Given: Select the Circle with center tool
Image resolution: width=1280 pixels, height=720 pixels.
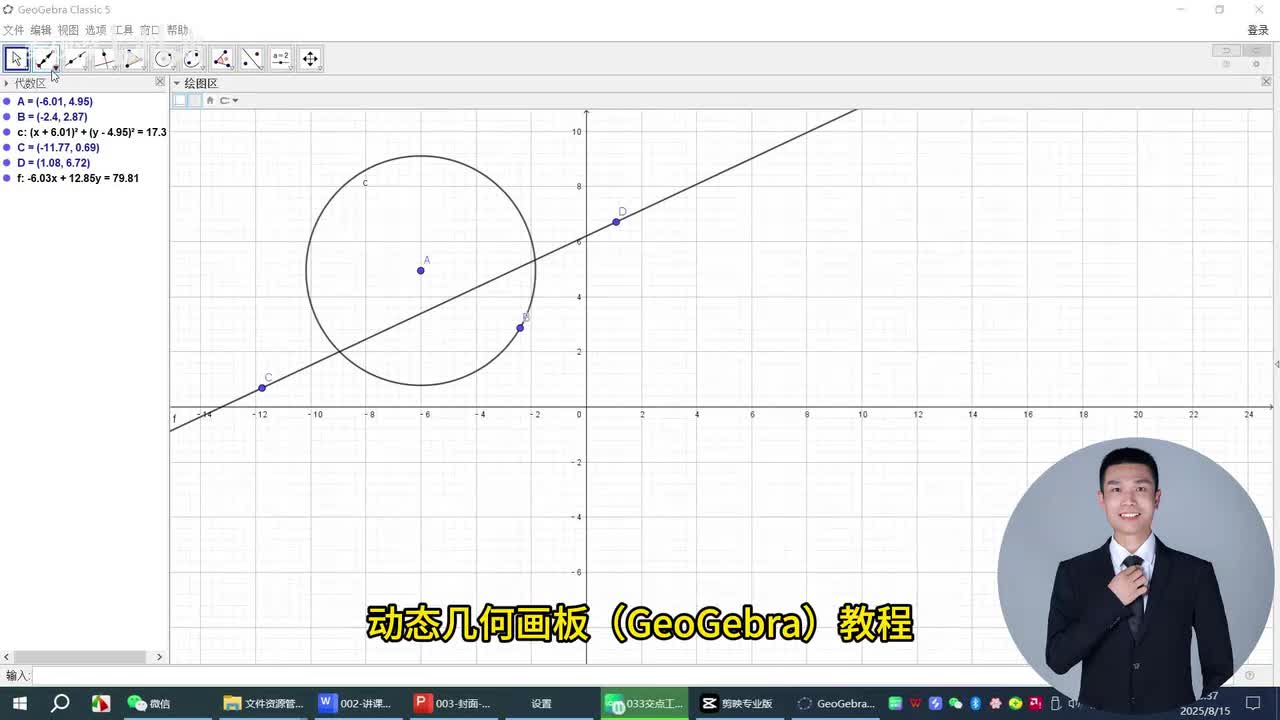Looking at the screenshot, I should point(163,59).
